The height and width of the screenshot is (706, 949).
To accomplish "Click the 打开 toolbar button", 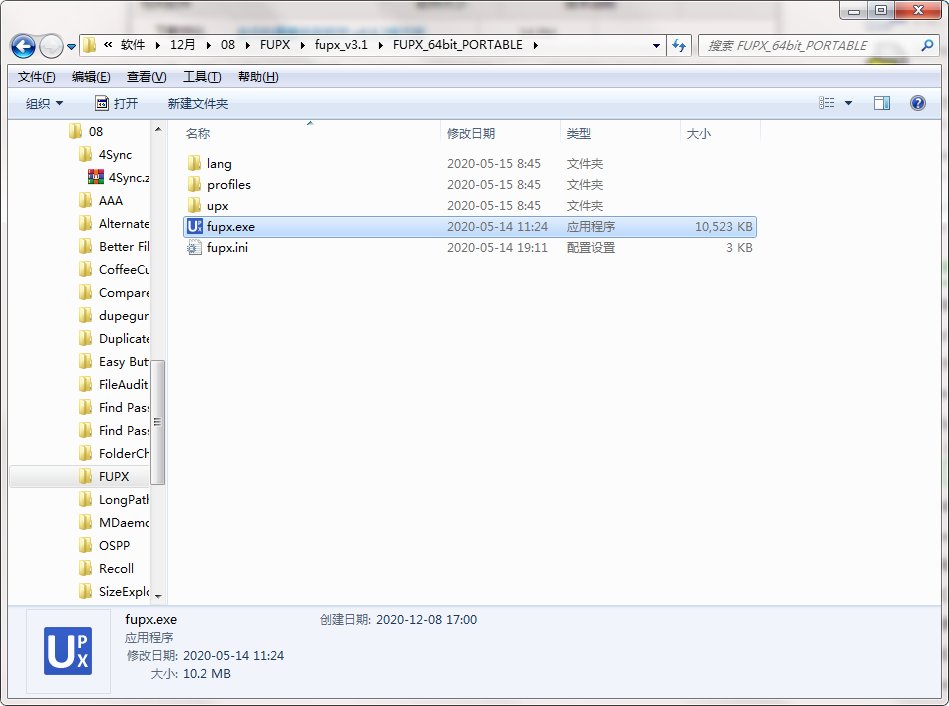I will pos(117,103).
